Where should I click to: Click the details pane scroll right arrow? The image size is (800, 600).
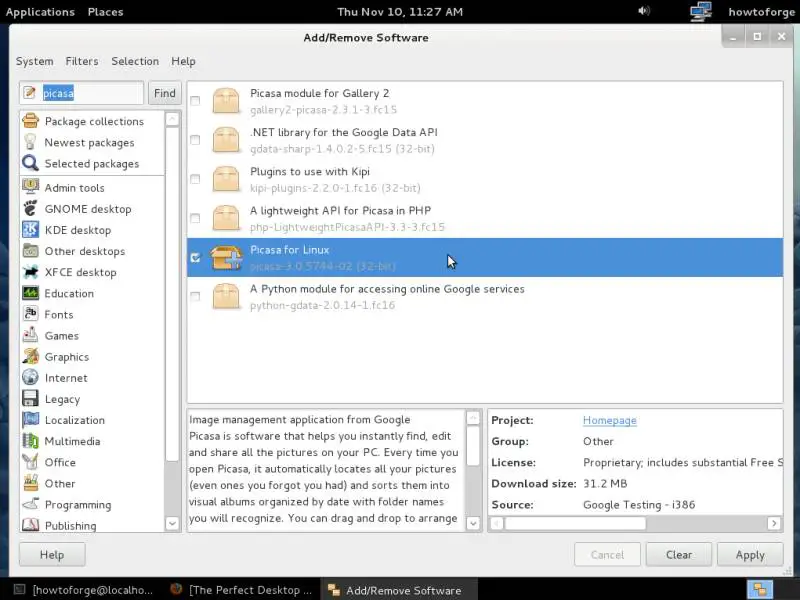(x=774, y=523)
